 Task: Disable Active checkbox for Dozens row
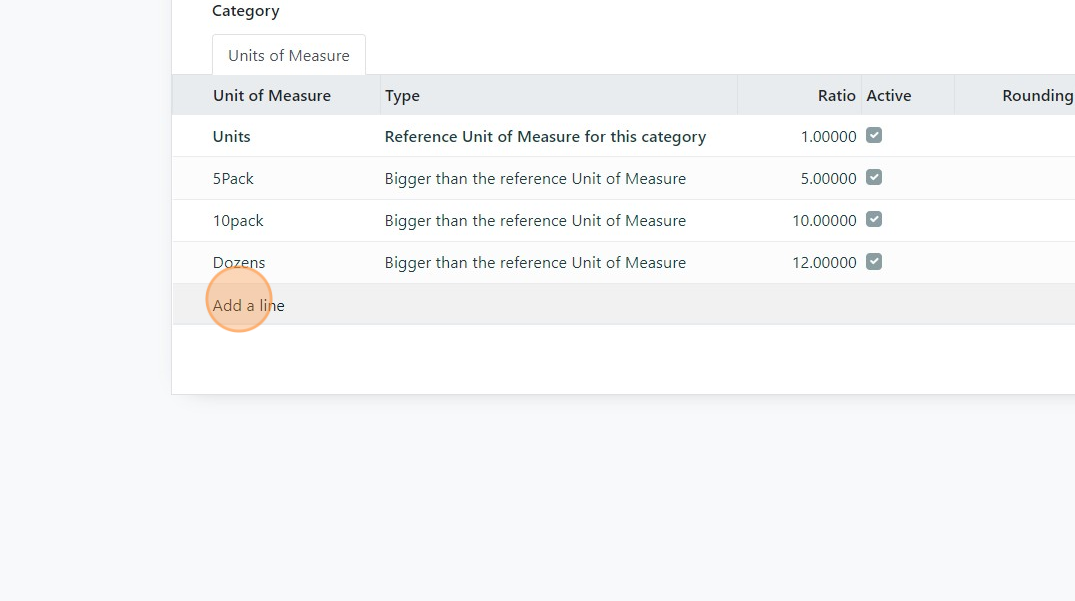[874, 261]
